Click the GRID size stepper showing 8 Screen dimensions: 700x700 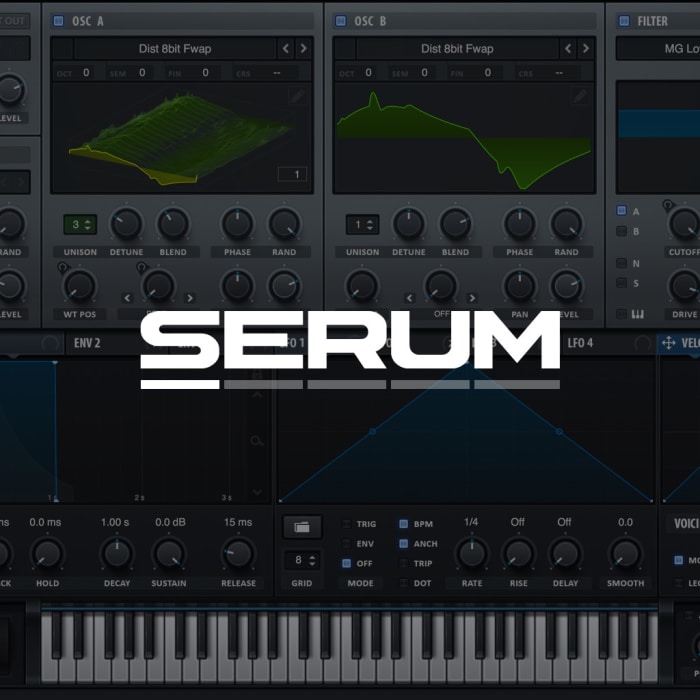coord(301,560)
